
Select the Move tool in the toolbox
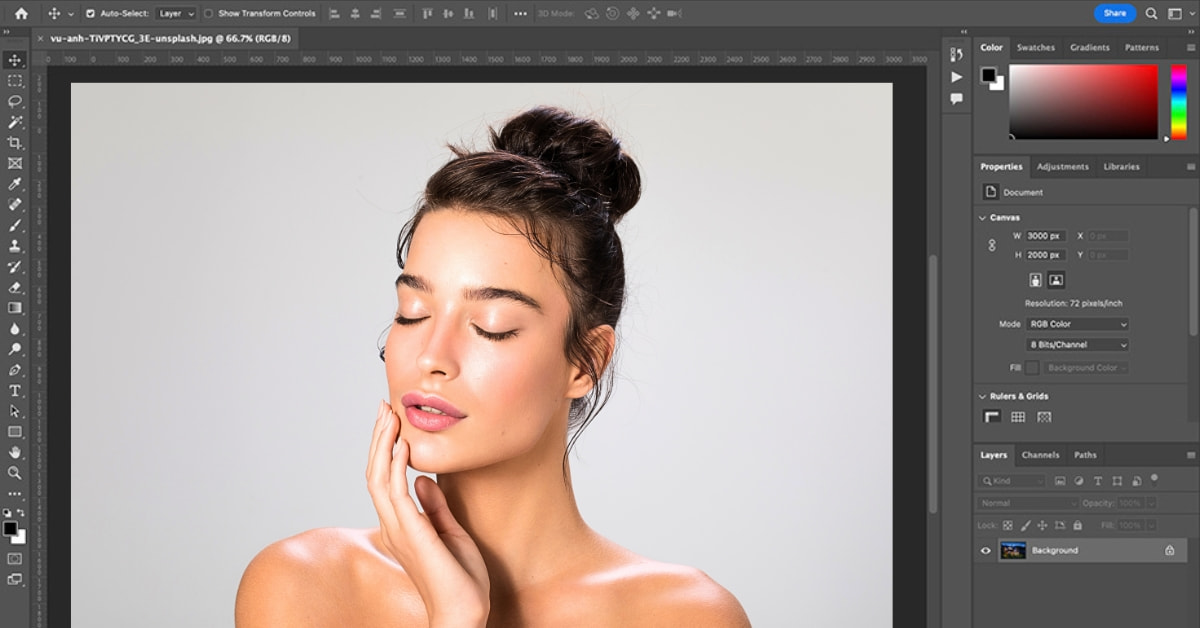(15, 60)
